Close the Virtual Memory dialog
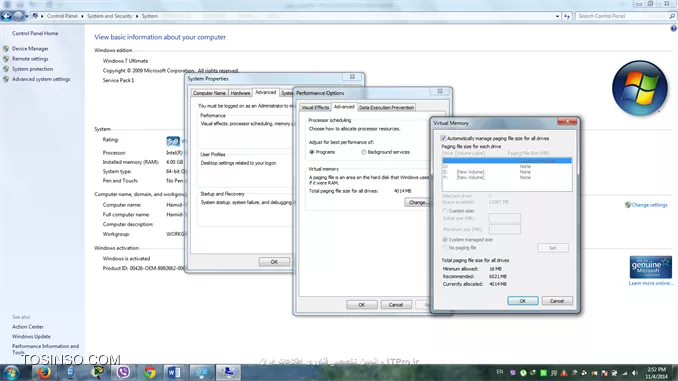 (x=567, y=121)
